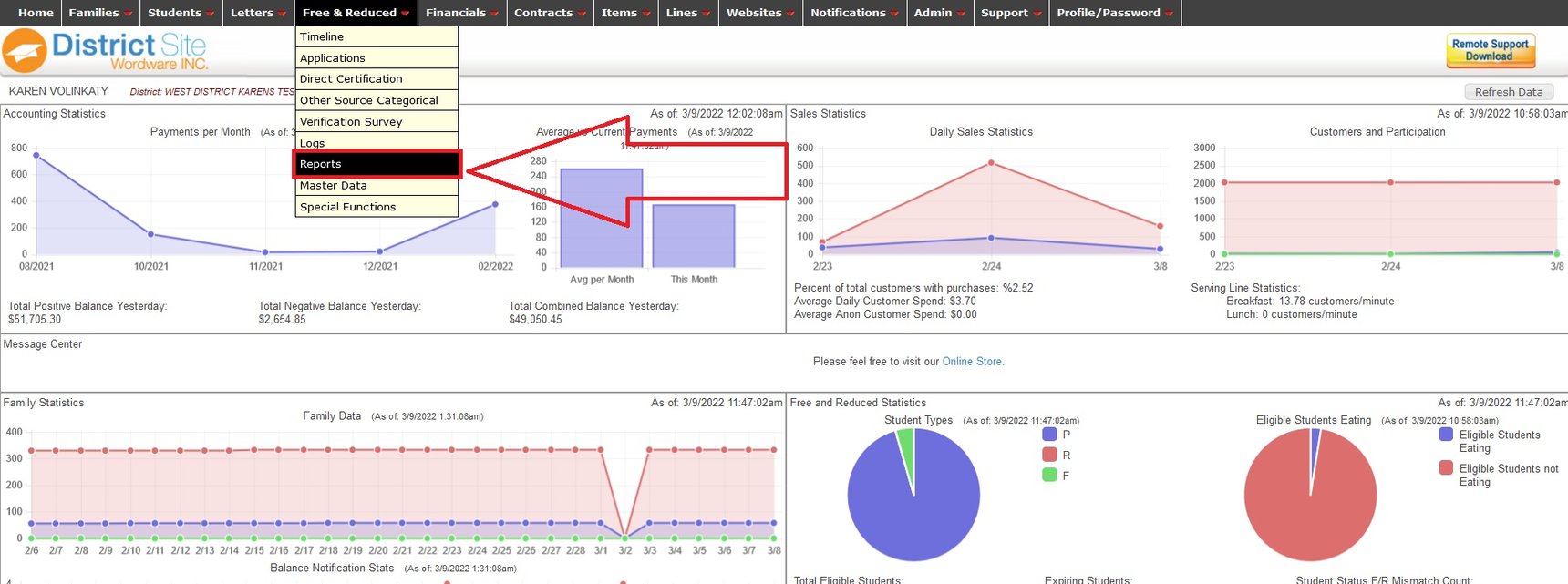Open Direct Certification menu entry
1568x584 pixels.
[x=377, y=79]
